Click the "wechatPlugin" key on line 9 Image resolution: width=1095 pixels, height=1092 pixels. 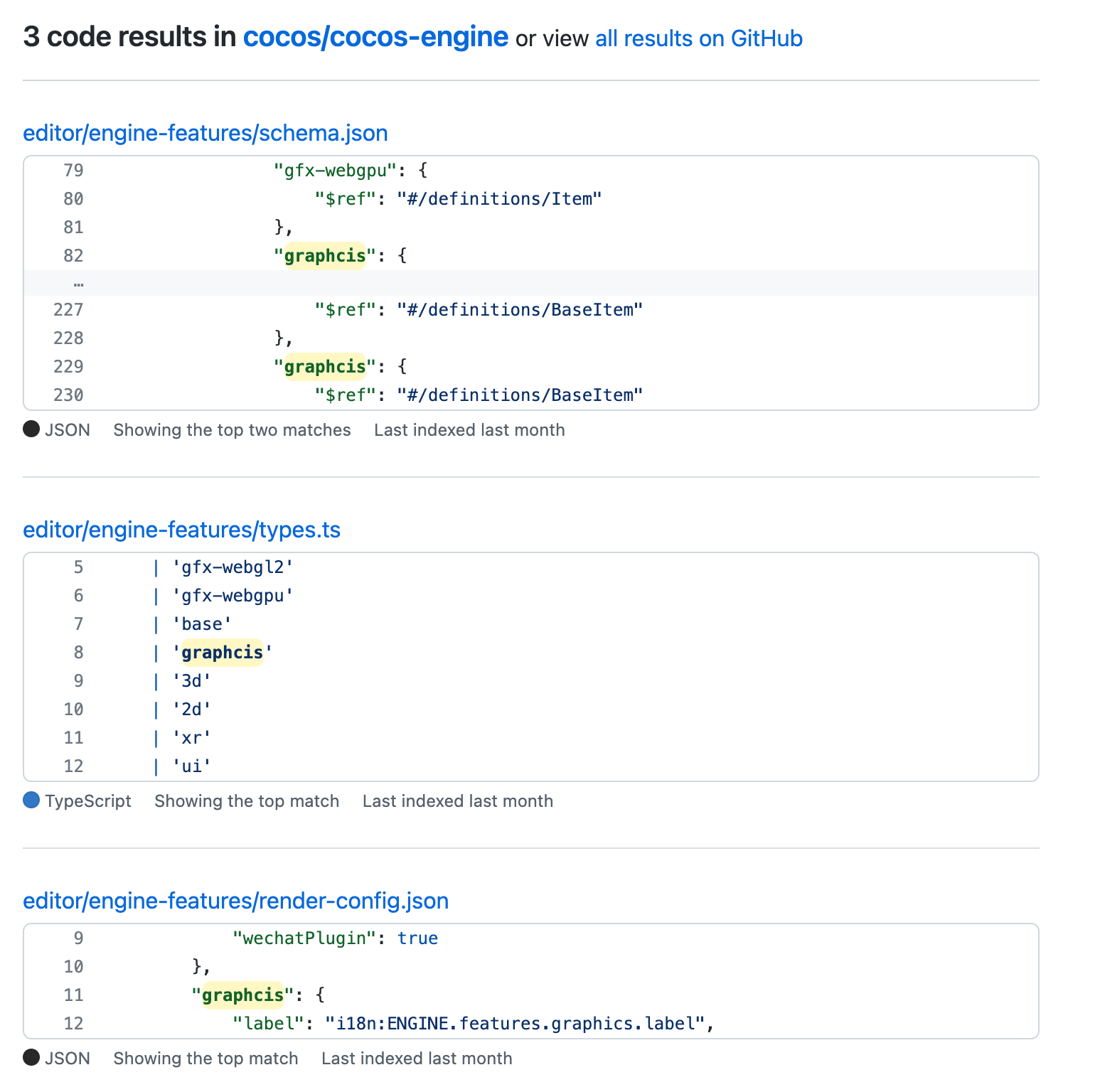(304, 938)
